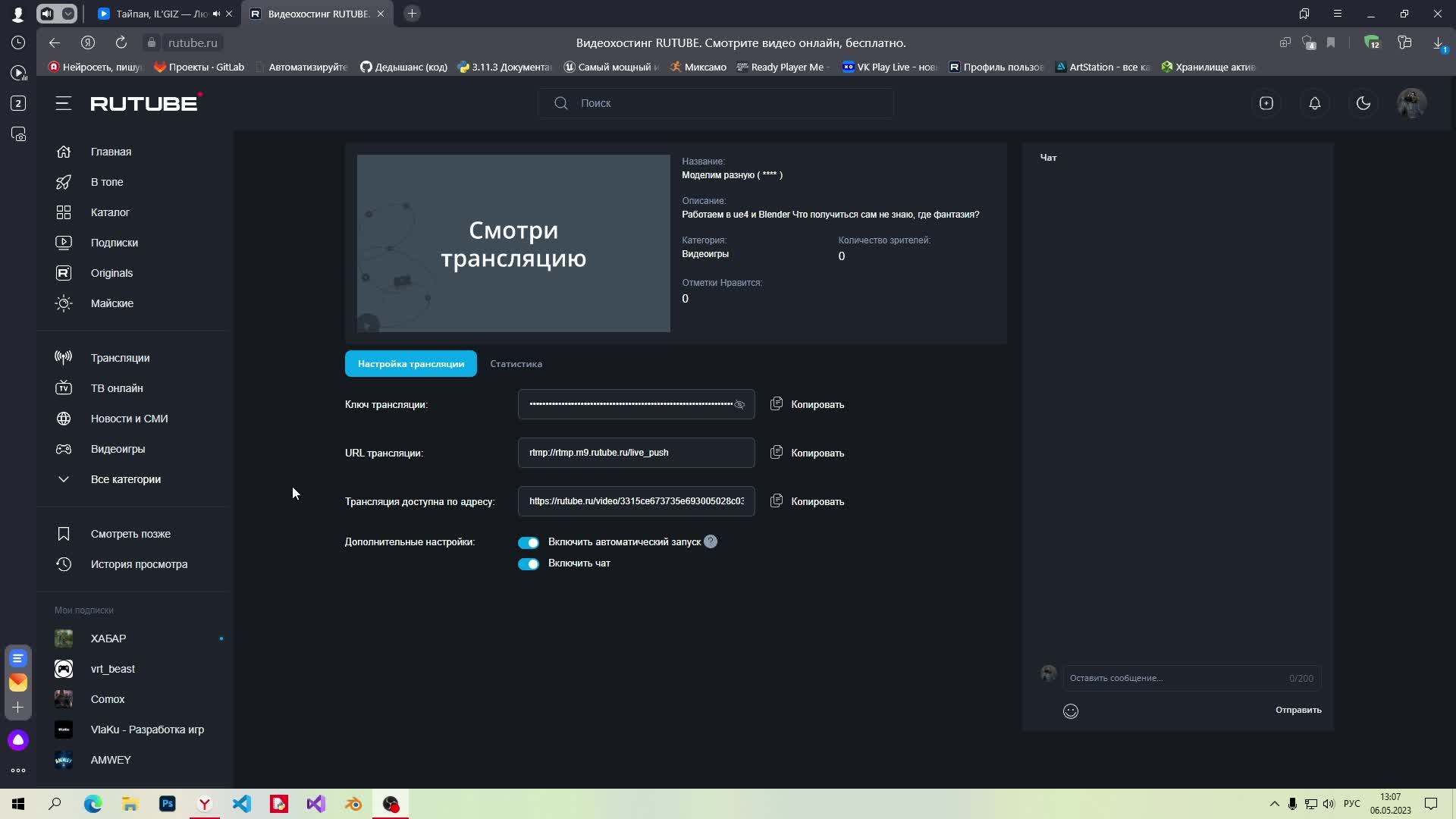
Task: Click the upload video plus icon
Action: 1266,103
